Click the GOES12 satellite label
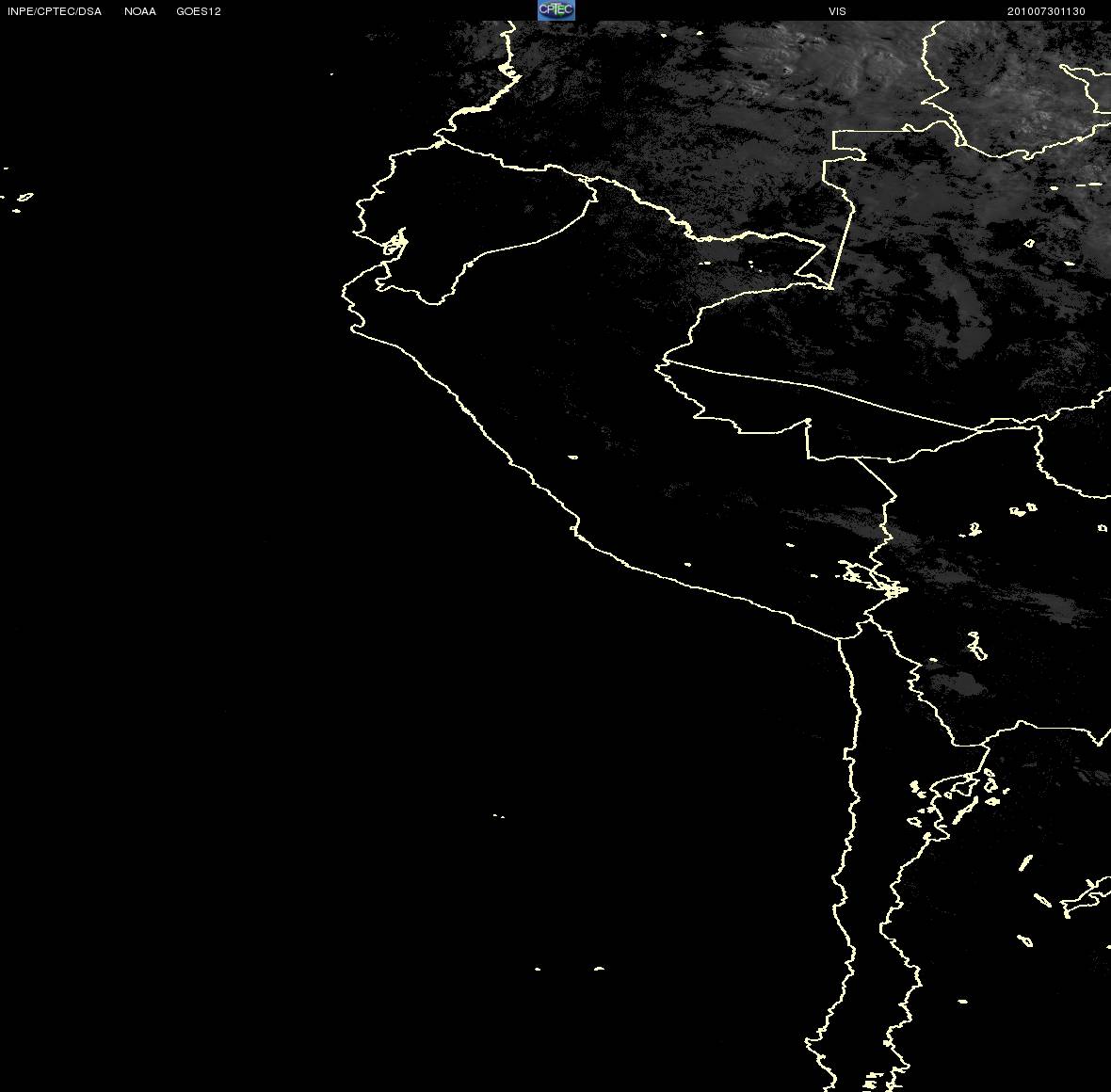Screen dimensions: 1111x1092 pyautogui.click(x=199, y=11)
